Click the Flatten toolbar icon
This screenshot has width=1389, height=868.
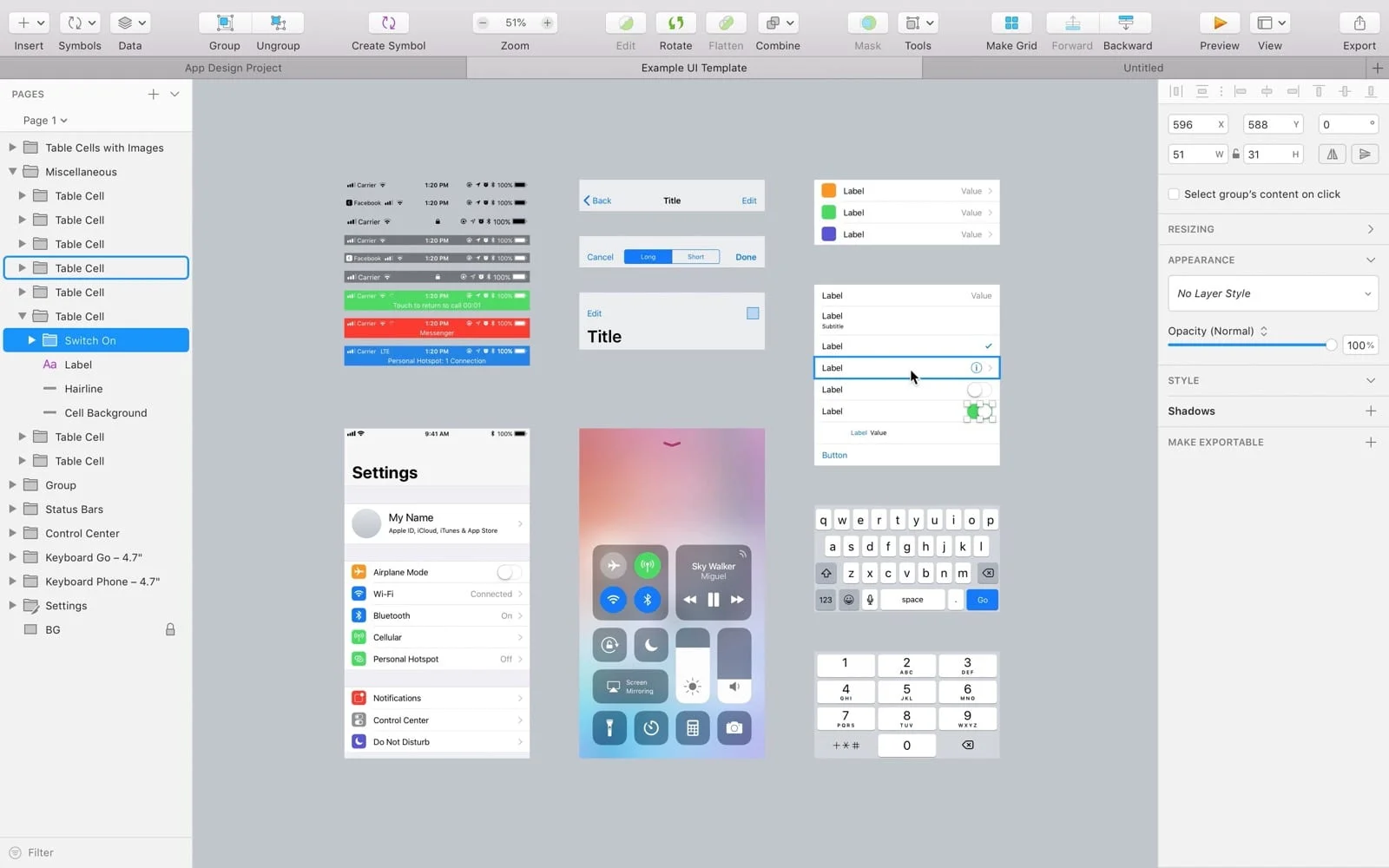(x=726, y=23)
